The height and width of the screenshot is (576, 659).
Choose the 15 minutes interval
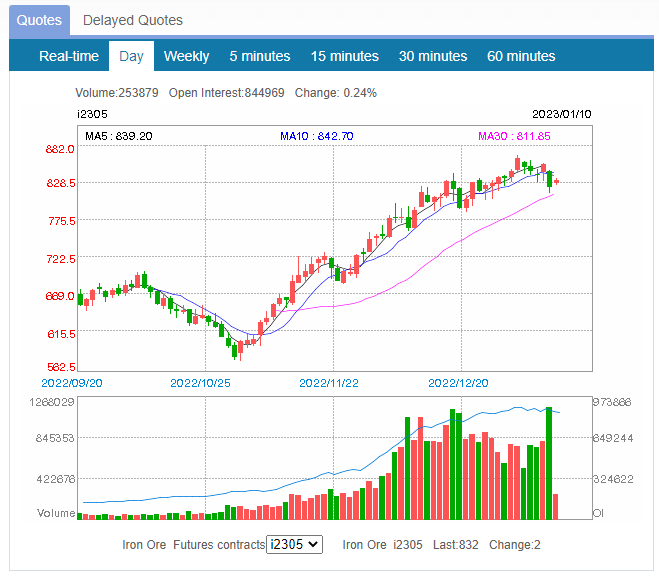(x=345, y=56)
